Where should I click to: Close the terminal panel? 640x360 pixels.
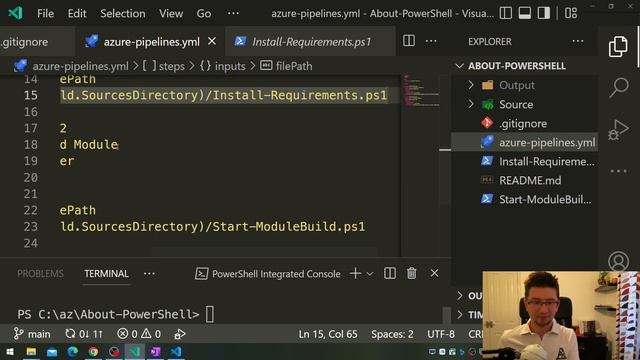[x=434, y=273]
